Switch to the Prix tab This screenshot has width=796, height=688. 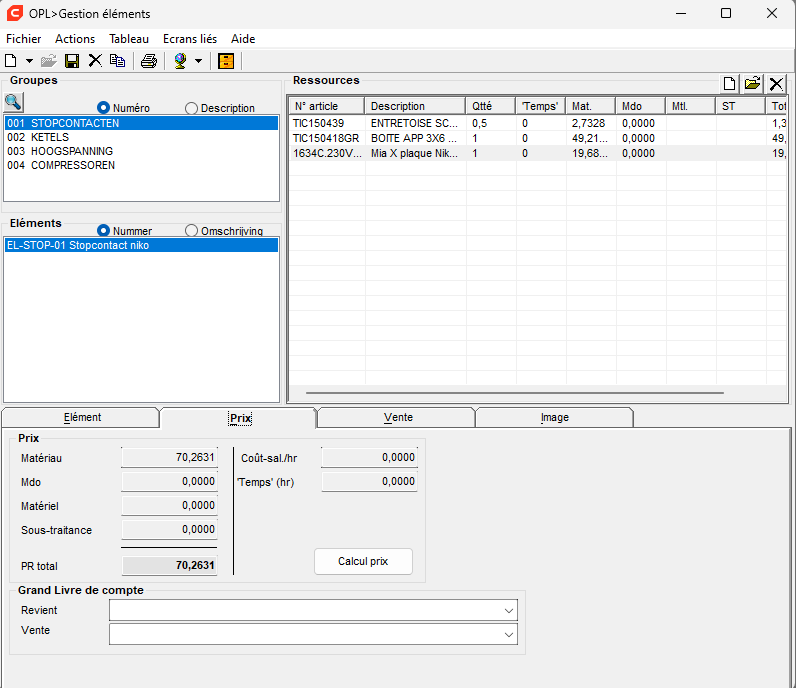pos(240,418)
